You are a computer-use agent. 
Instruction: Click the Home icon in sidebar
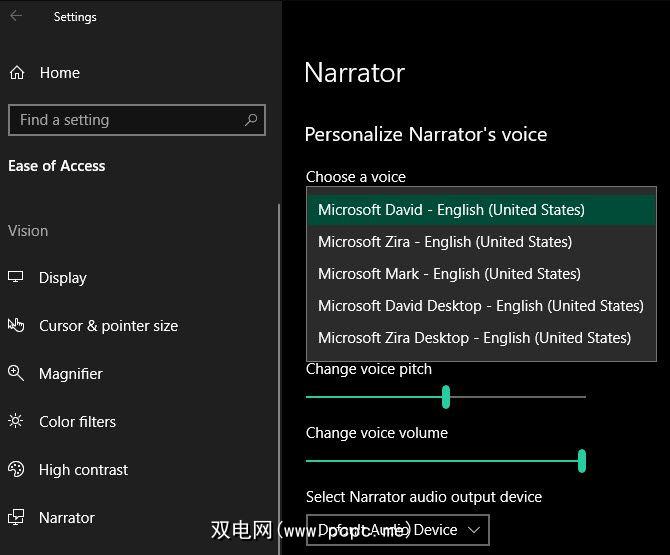pos(16,73)
